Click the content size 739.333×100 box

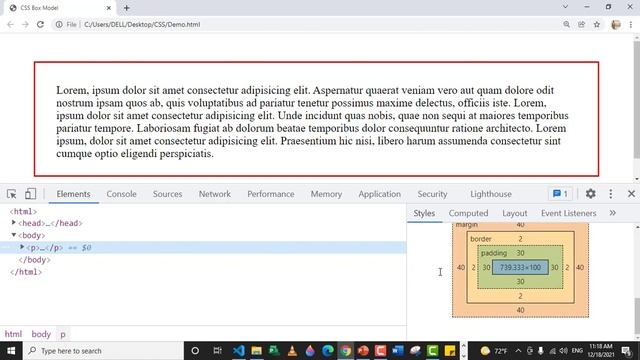pyautogui.click(x=520, y=267)
